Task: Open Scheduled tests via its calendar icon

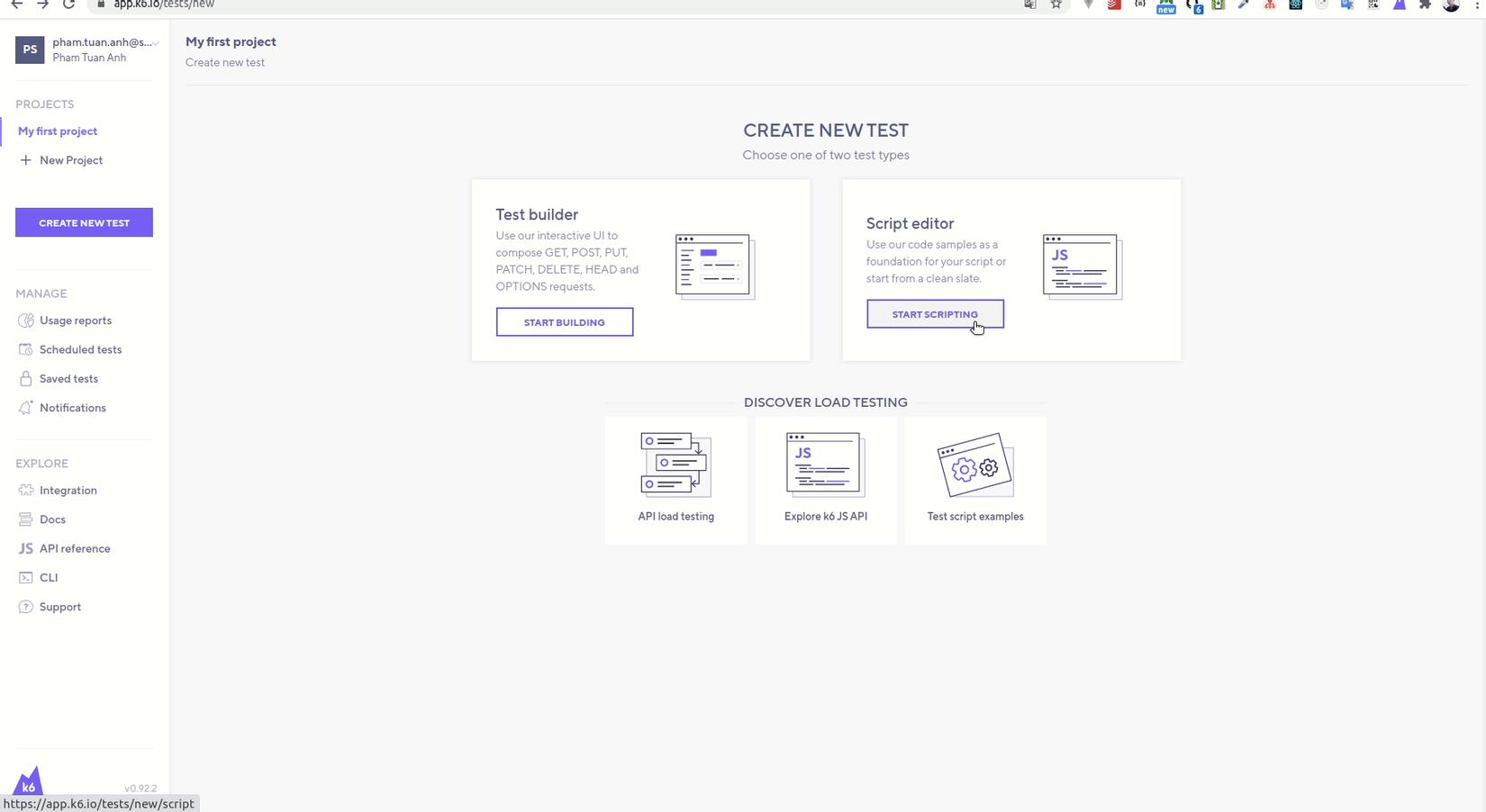Action: click(25, 349)
